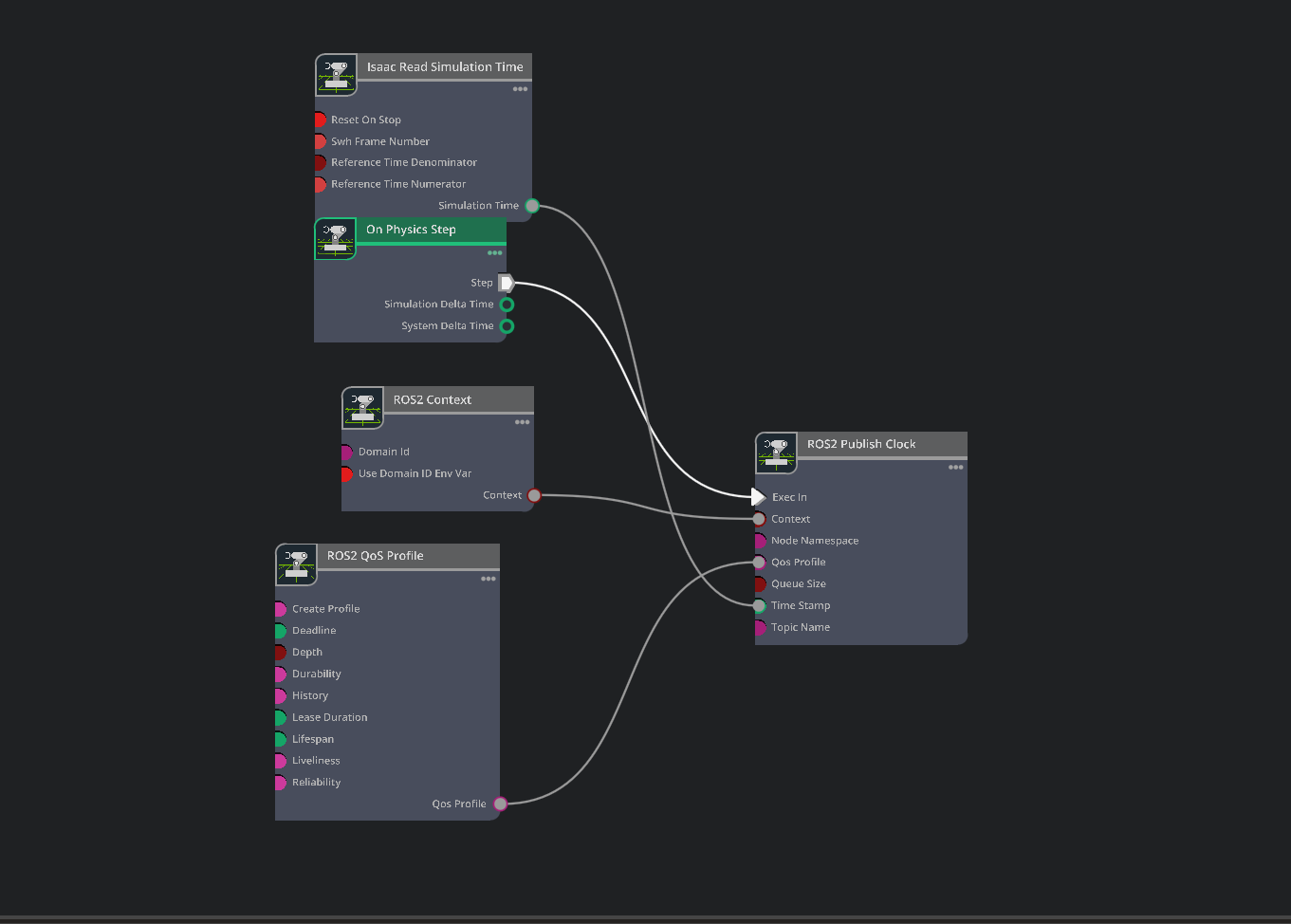Click the Reset On Stop input port
Viewport: 1291px width, 924px height.
point(320,120)
